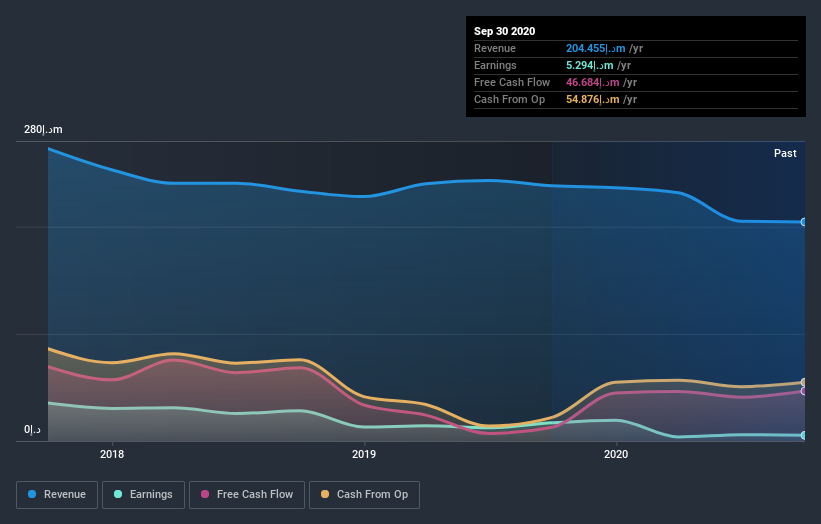Click the Free Cash Flow value 46.684
This screenshot has width=821, height=524.
(593, 82)
